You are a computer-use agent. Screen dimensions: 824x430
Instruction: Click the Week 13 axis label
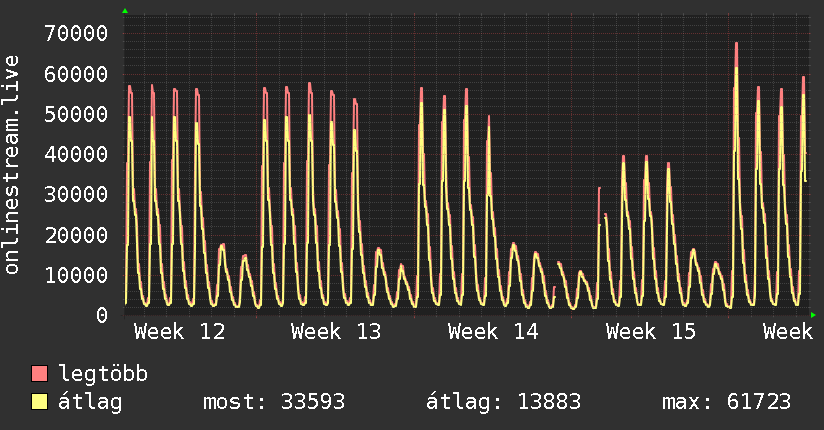[x=336, y=332]
